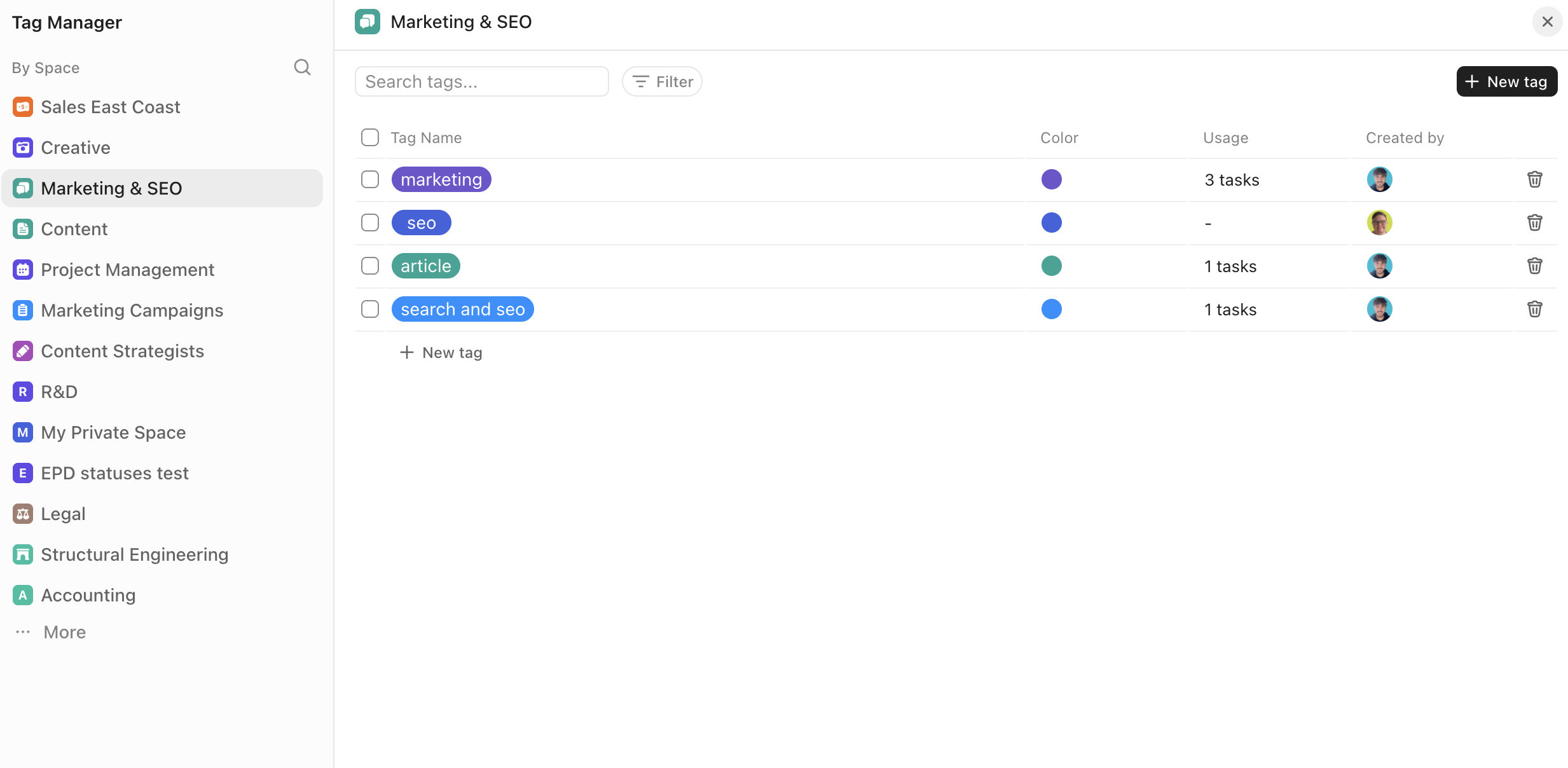The width and height of the screenshot is (1568, 768).
Task: Check the search and seo tag checkbox
Action: click(370, 309)
